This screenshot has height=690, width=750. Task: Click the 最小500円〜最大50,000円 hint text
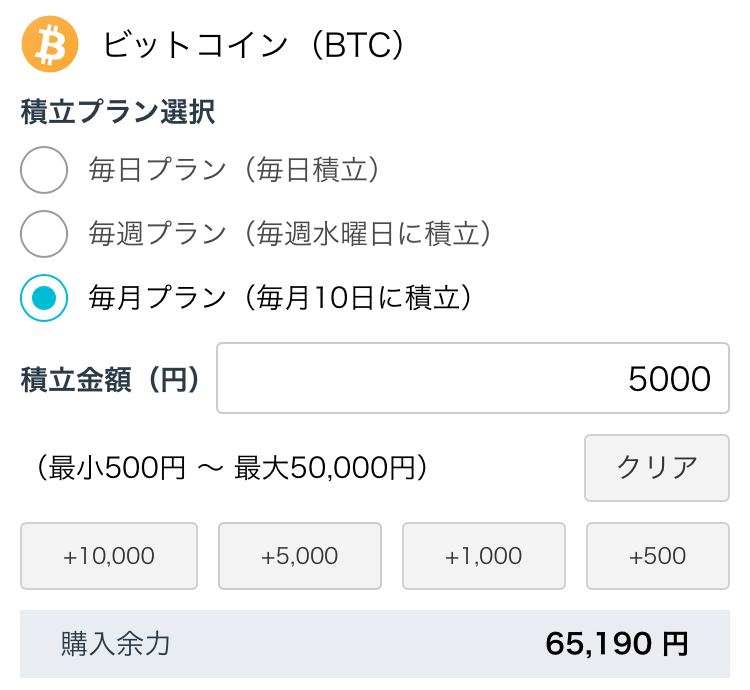tap(225, 467)
